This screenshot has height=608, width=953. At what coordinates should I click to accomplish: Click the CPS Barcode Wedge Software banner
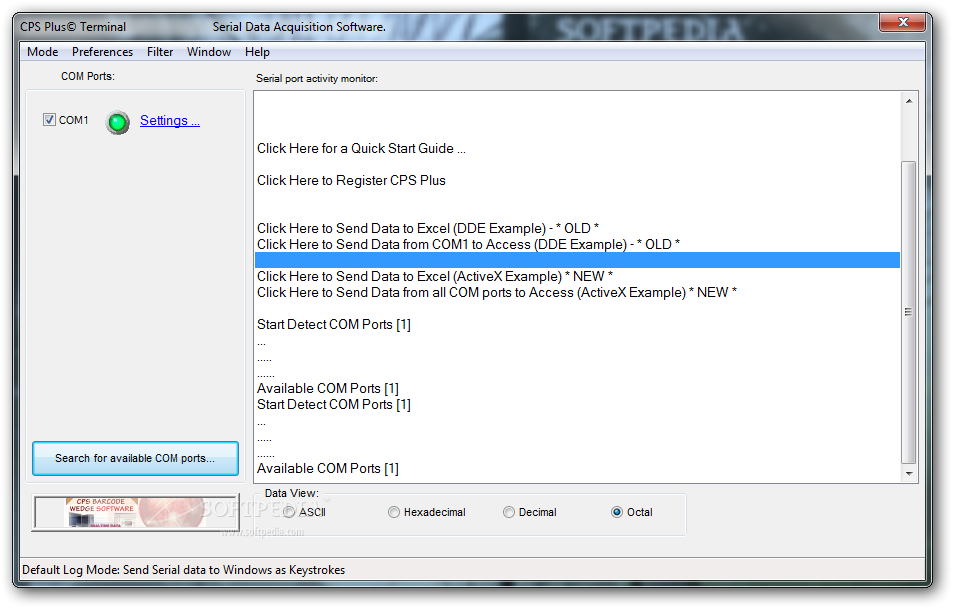[x=136, y=513]
